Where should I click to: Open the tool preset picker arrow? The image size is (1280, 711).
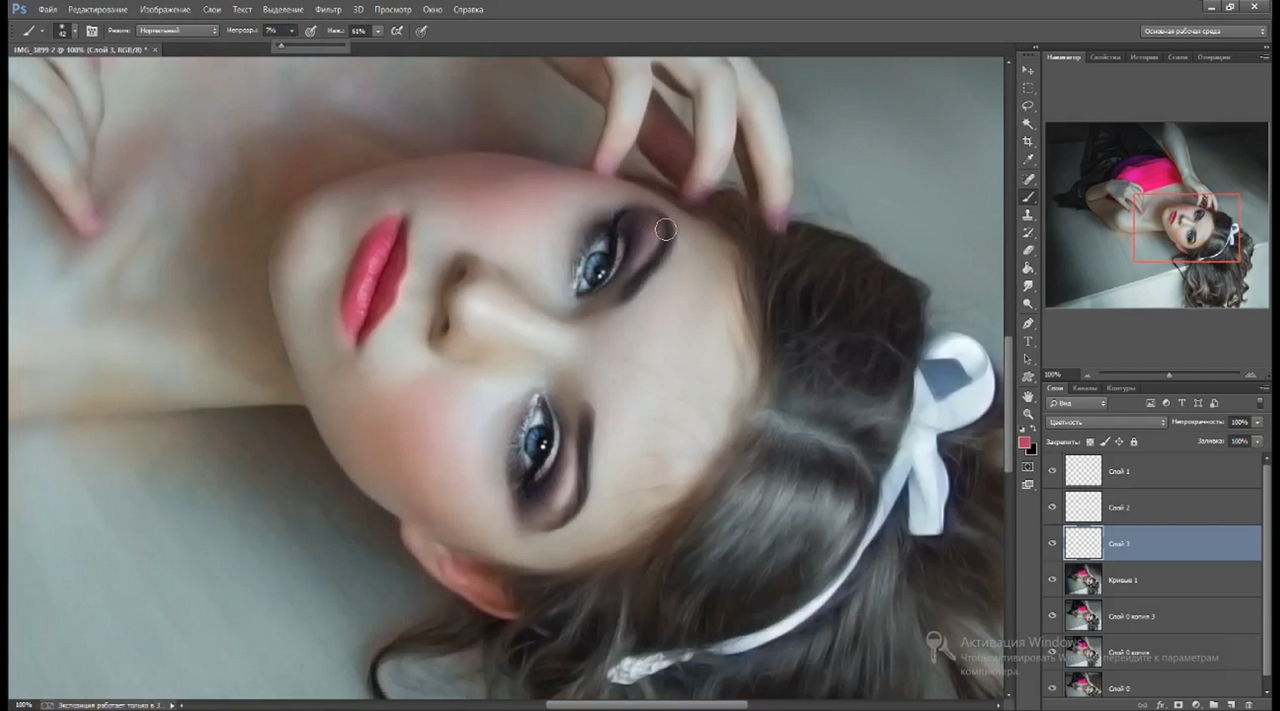tap(42, 31)
